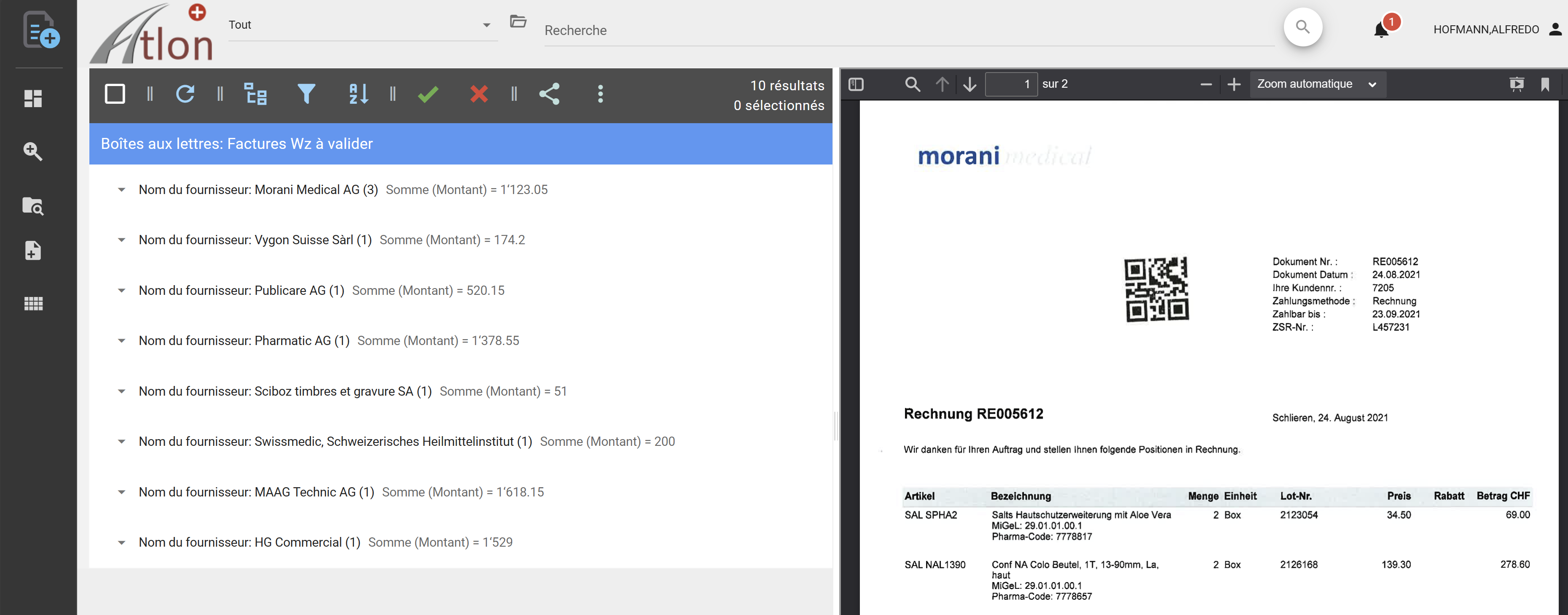This screenshot has height=615, width=1568.
Task: Click 'Somme (Montant) = 174.2' text
Action: 452,240
